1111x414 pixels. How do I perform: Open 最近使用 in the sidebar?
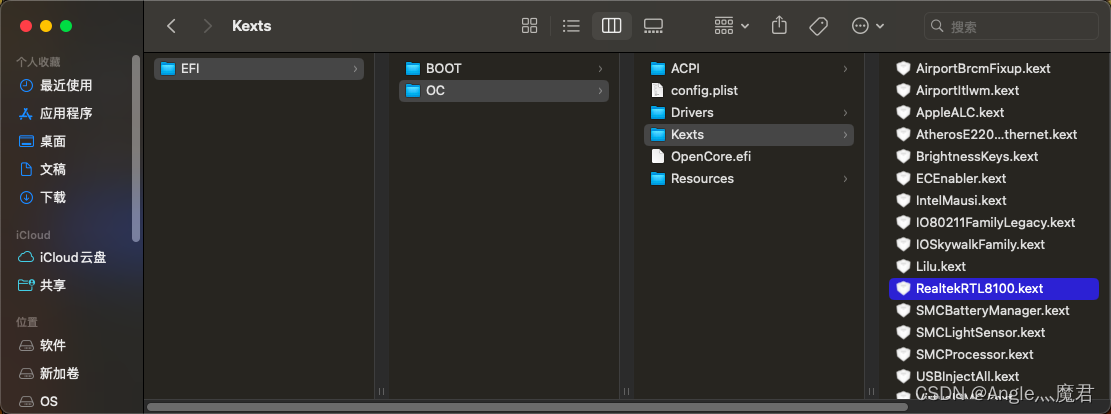click(66, 85)
